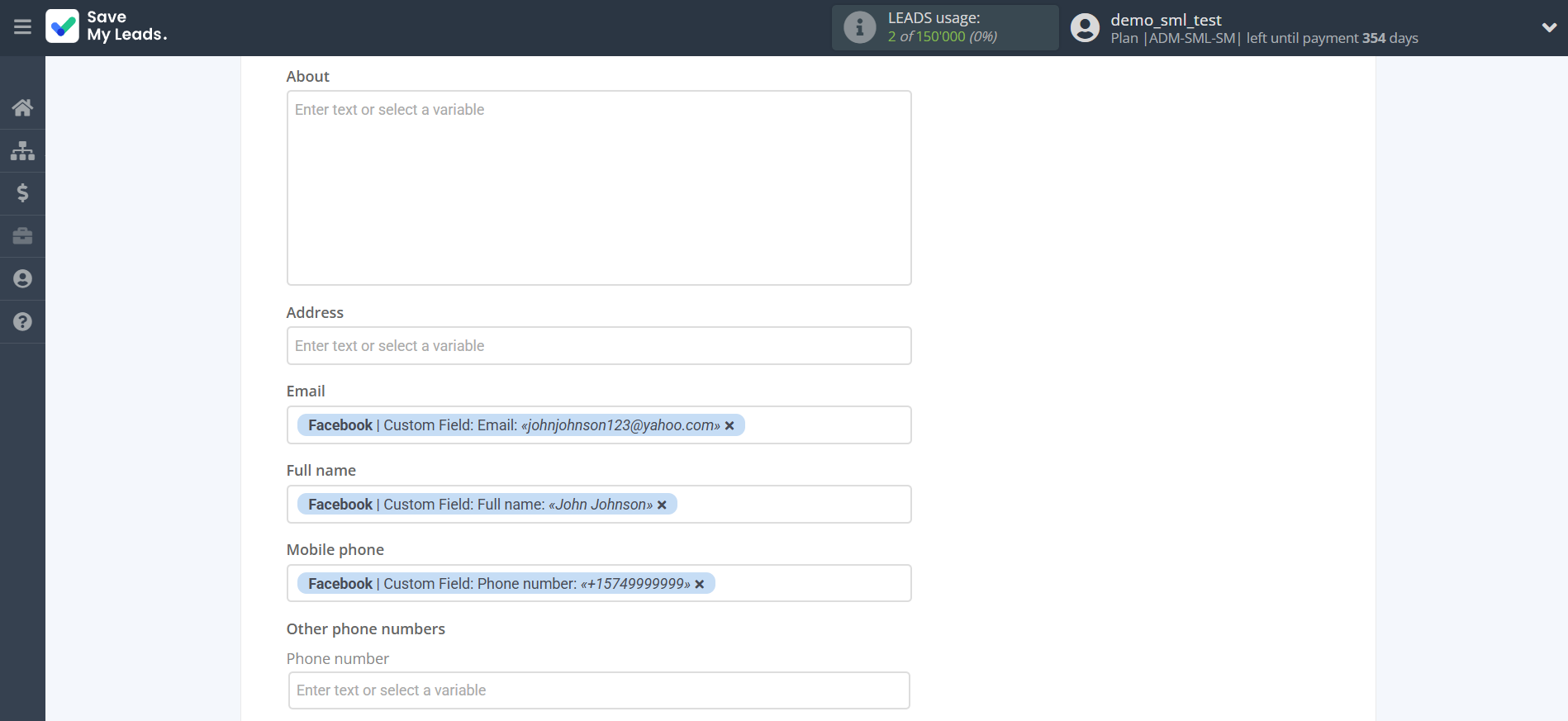The image size is (1568, 721).
Task: Expand the account dropdown chevron
Action: (1549, 27)
